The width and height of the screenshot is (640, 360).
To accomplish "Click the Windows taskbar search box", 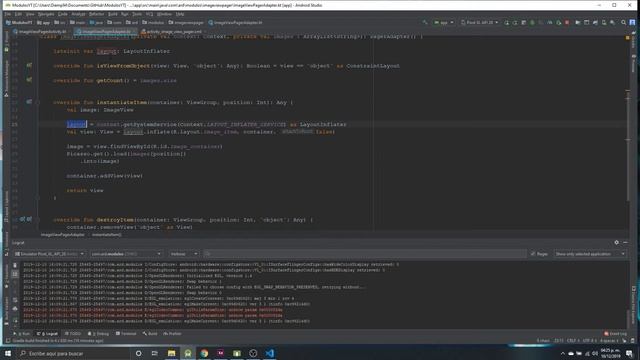I will click(73, 353).
